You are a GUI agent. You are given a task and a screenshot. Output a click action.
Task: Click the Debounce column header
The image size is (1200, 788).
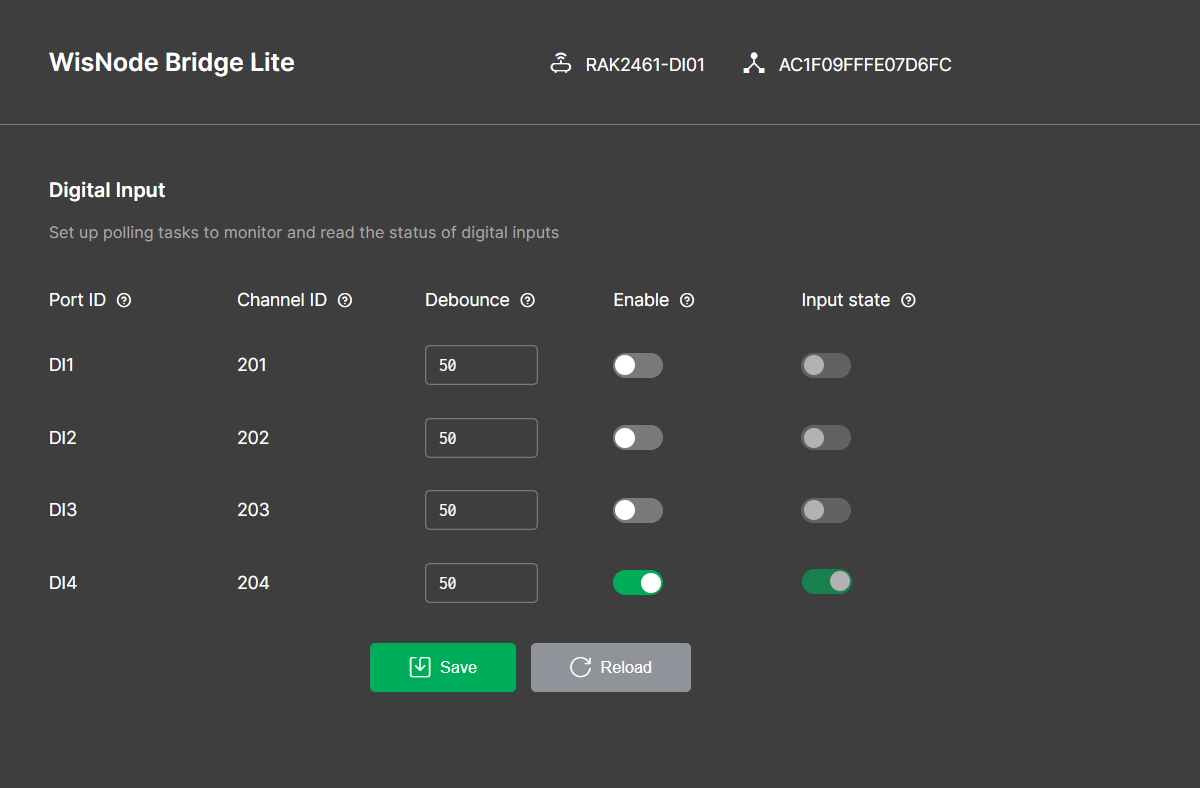pos(467,300)
